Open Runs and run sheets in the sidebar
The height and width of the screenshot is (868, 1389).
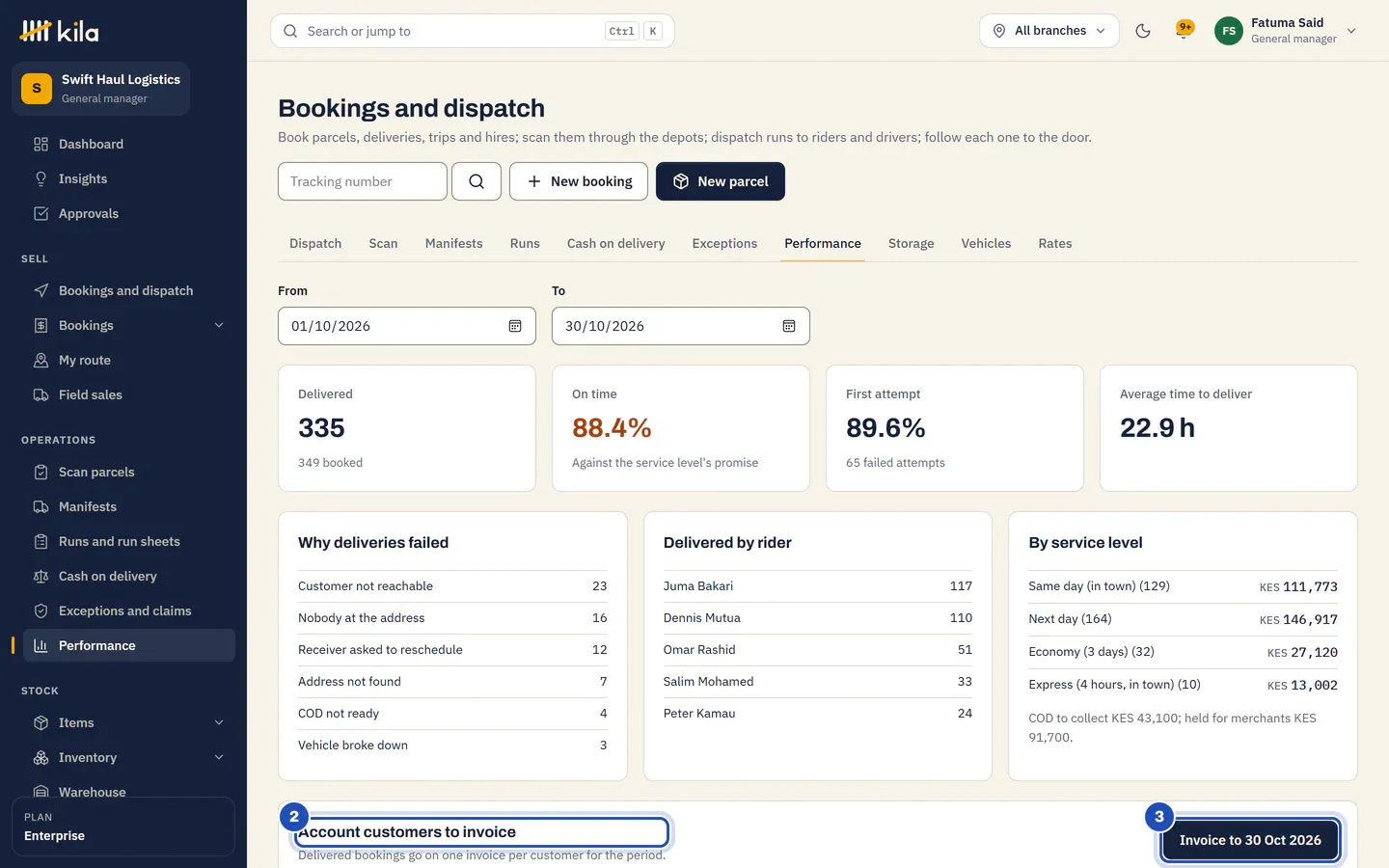click(129, 541)
